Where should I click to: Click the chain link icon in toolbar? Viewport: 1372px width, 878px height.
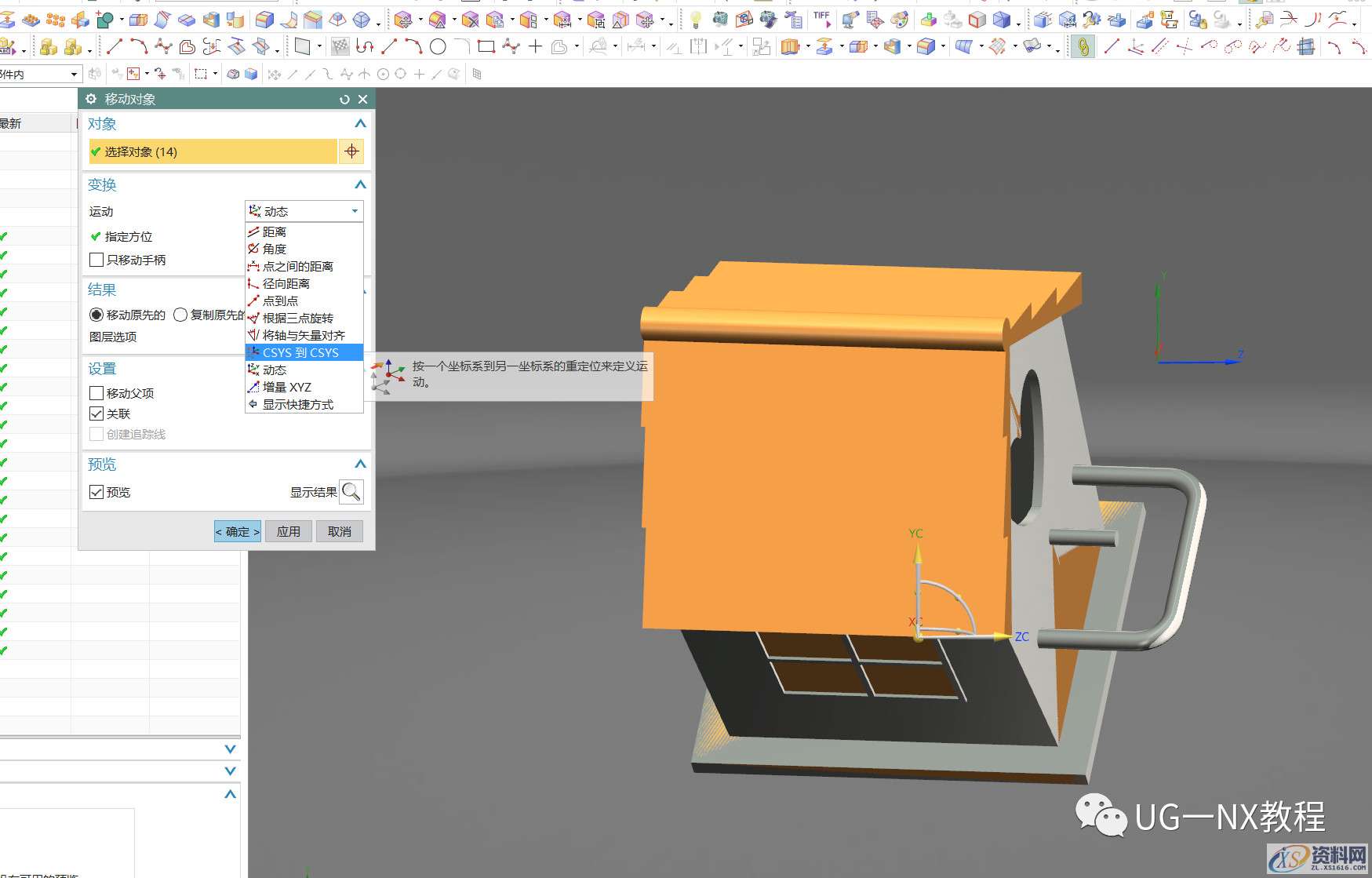coord(1083,47)
